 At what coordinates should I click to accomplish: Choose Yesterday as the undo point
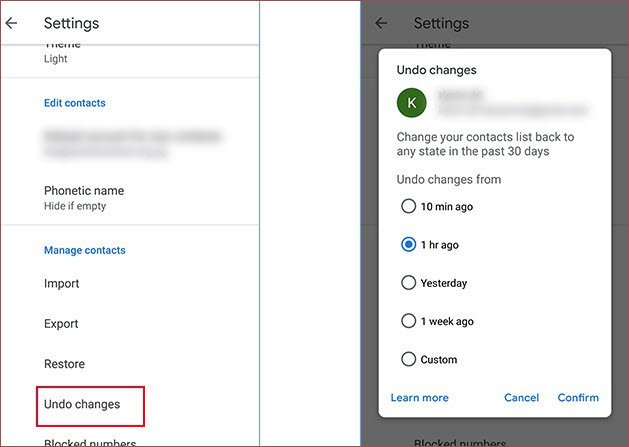coord(408,283)
